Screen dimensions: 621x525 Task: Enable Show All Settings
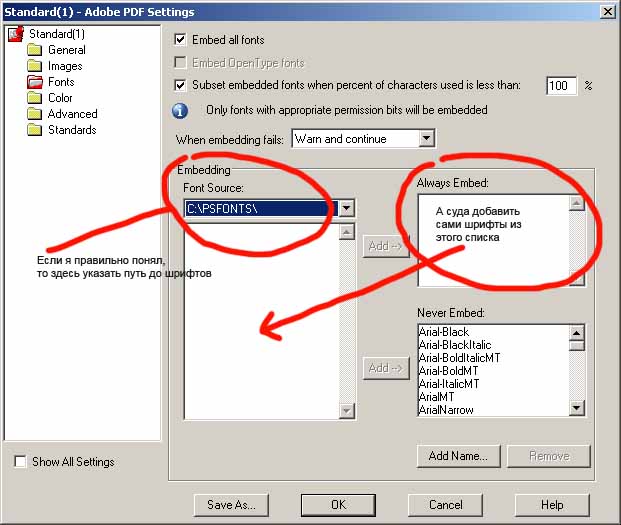tap(20, 462)
